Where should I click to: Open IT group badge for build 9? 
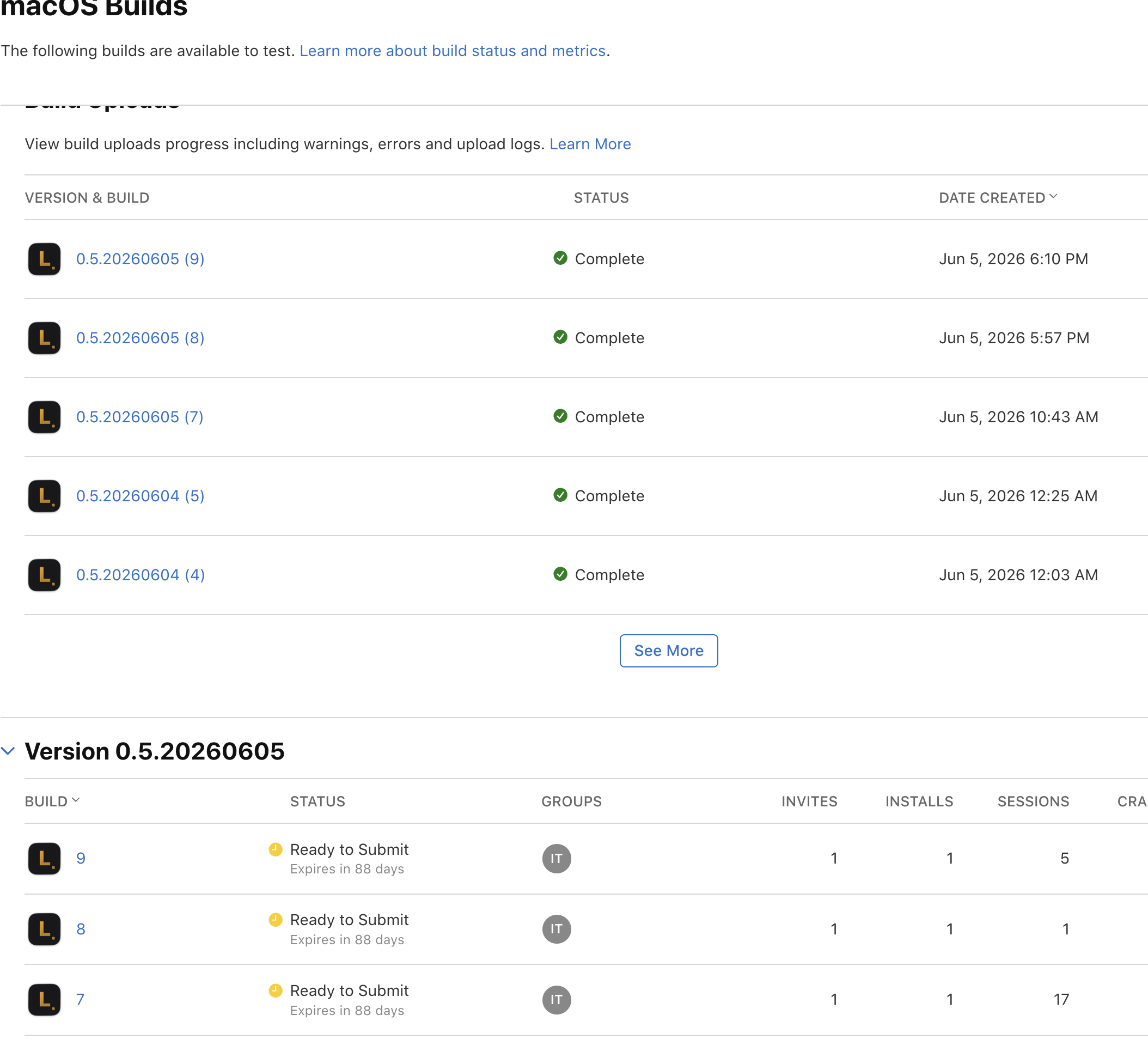(557, 859)
